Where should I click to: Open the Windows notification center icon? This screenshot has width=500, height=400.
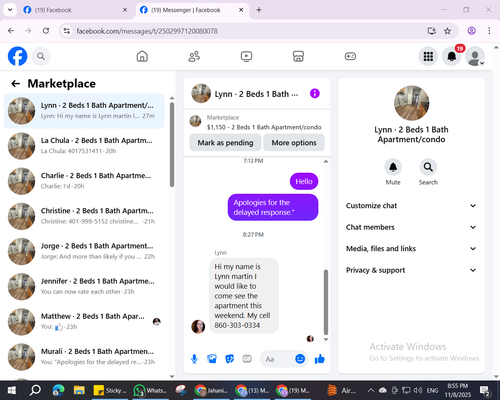485,390
